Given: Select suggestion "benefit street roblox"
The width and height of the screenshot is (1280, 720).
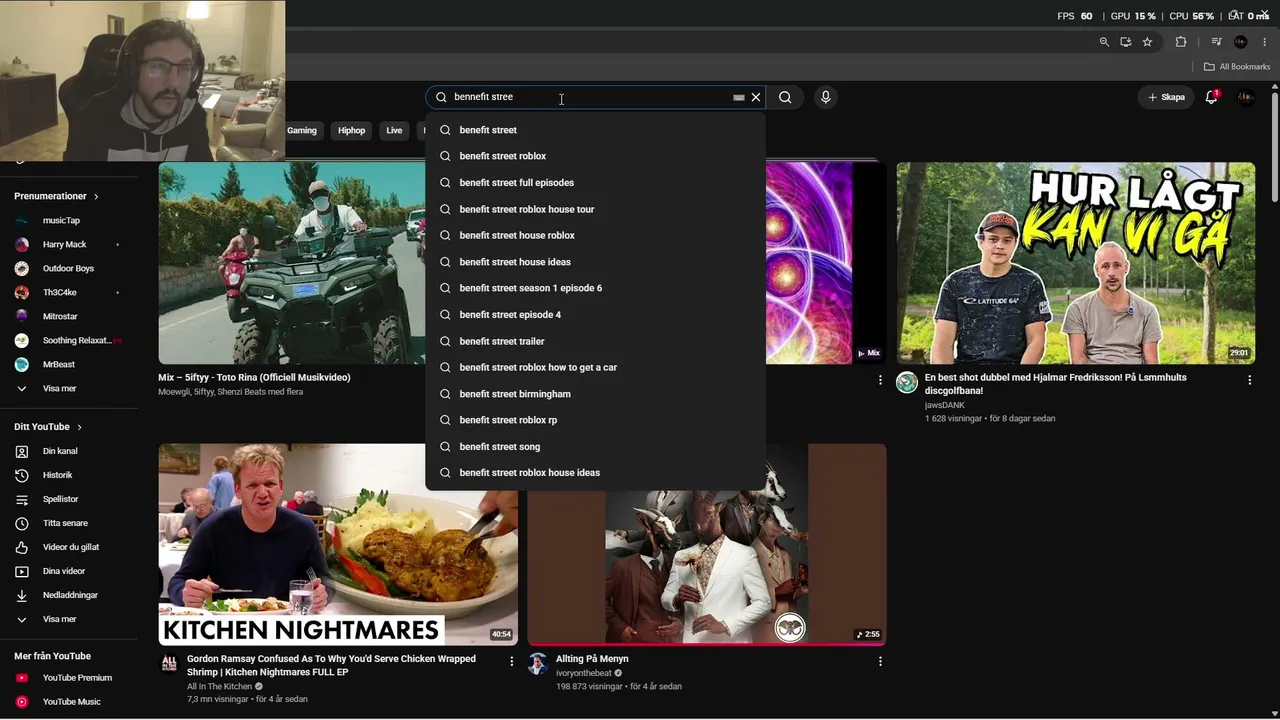Looking at the screenshot, I should click(596, 156).
